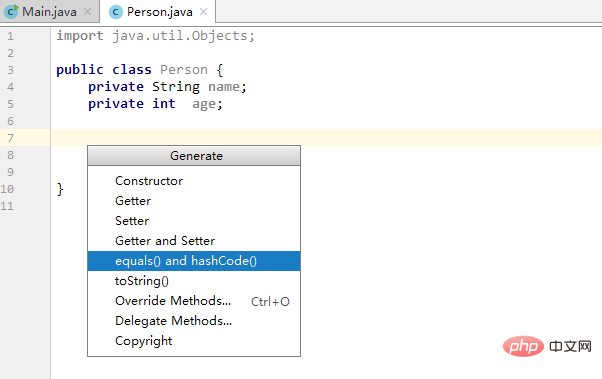This screenshot has height=379, width=602.
Task: Click line number 1 in gutter
Action: pyautogui.click(x=10, y=36)
